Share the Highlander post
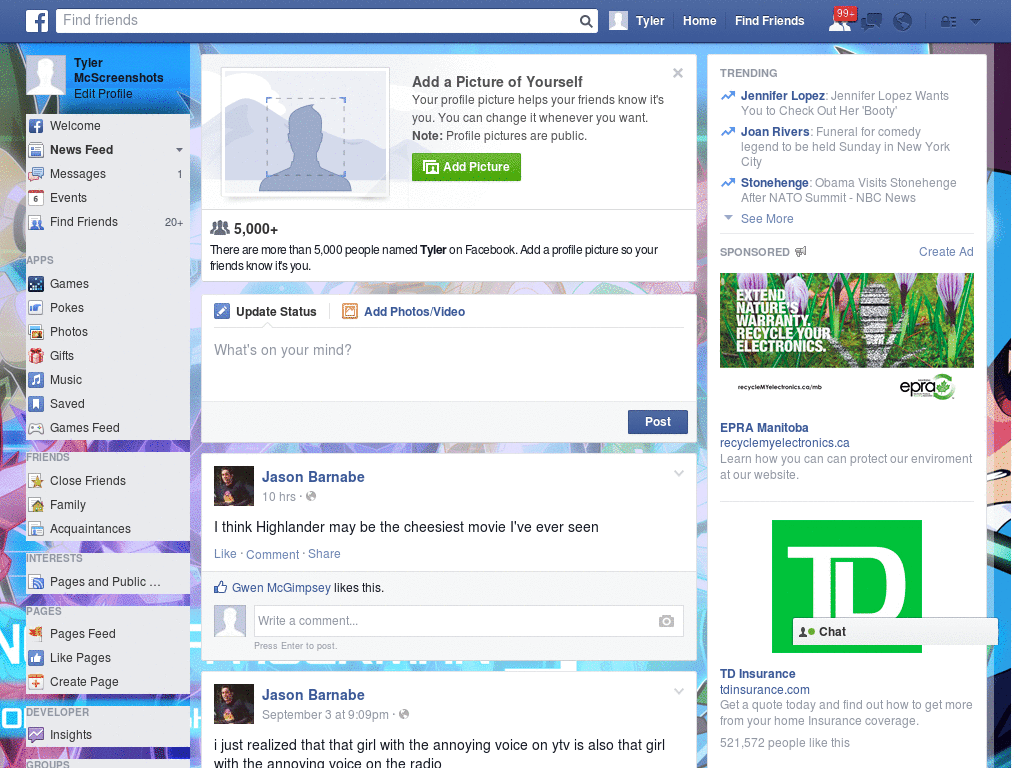1024x768 pixels. pyautogui.click(x=324, y=554)
